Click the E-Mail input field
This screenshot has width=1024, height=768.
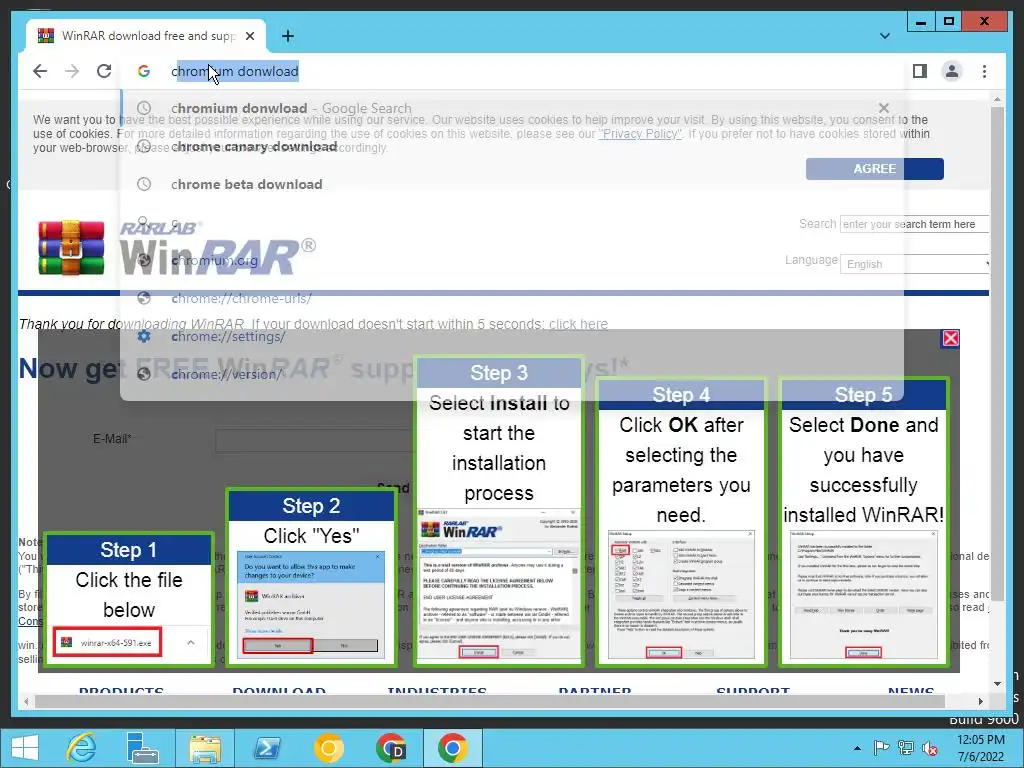click(x=313, y=440)
